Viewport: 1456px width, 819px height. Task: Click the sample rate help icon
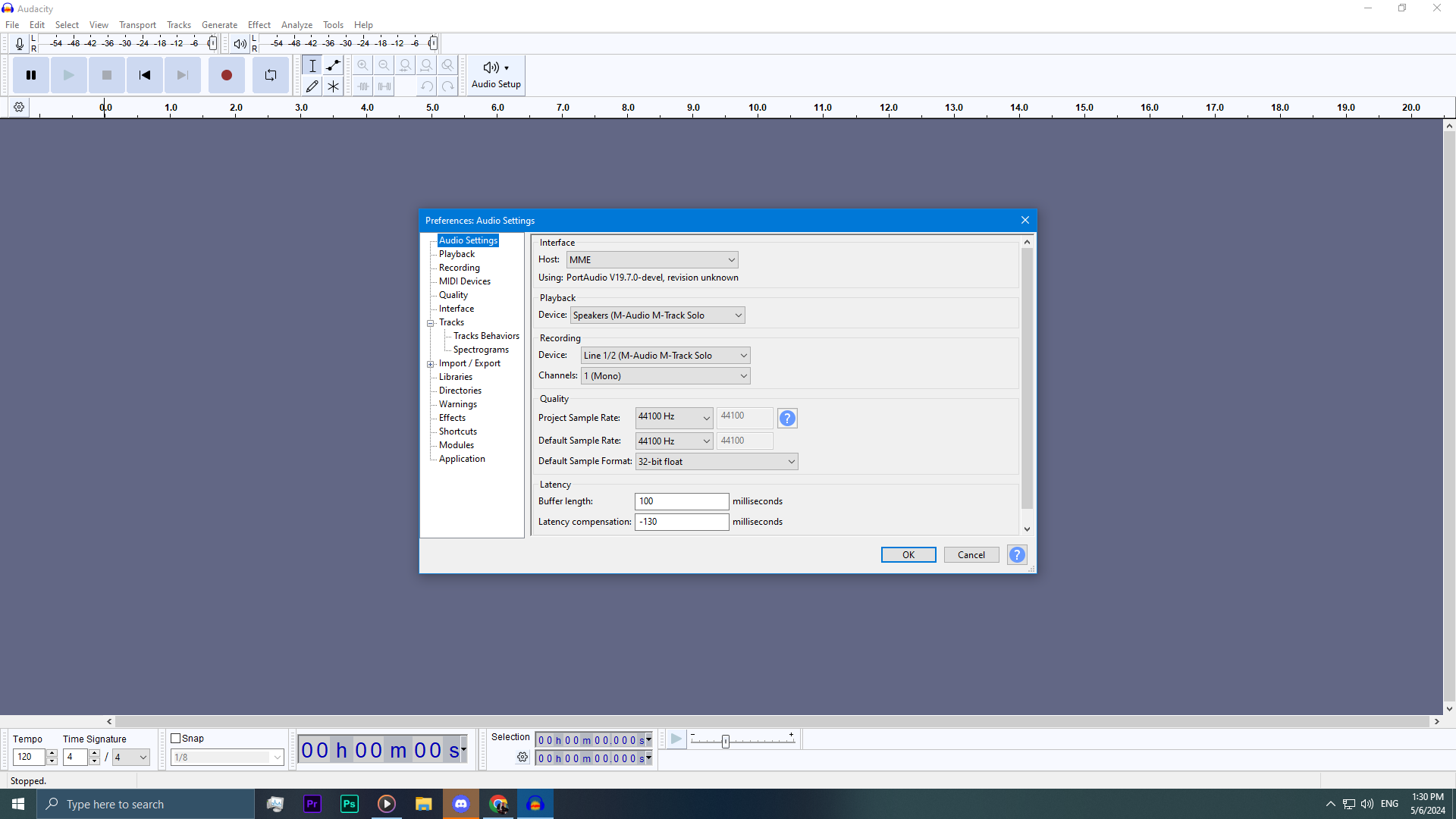point(787,418)
